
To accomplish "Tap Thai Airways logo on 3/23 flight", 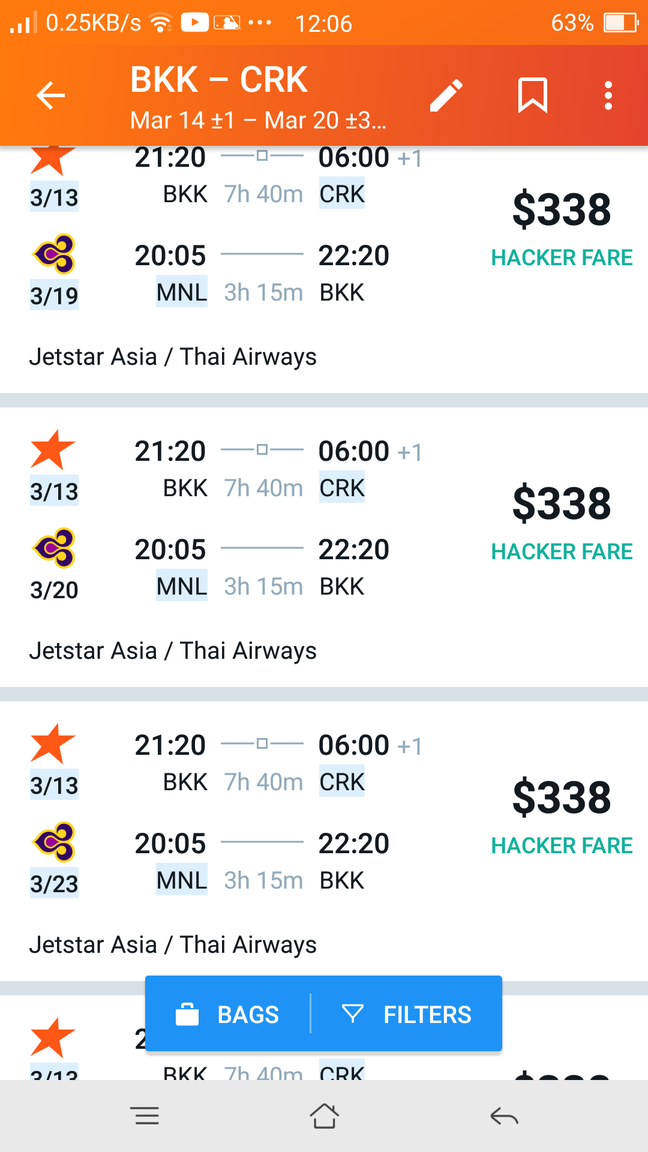I will 54,842.
